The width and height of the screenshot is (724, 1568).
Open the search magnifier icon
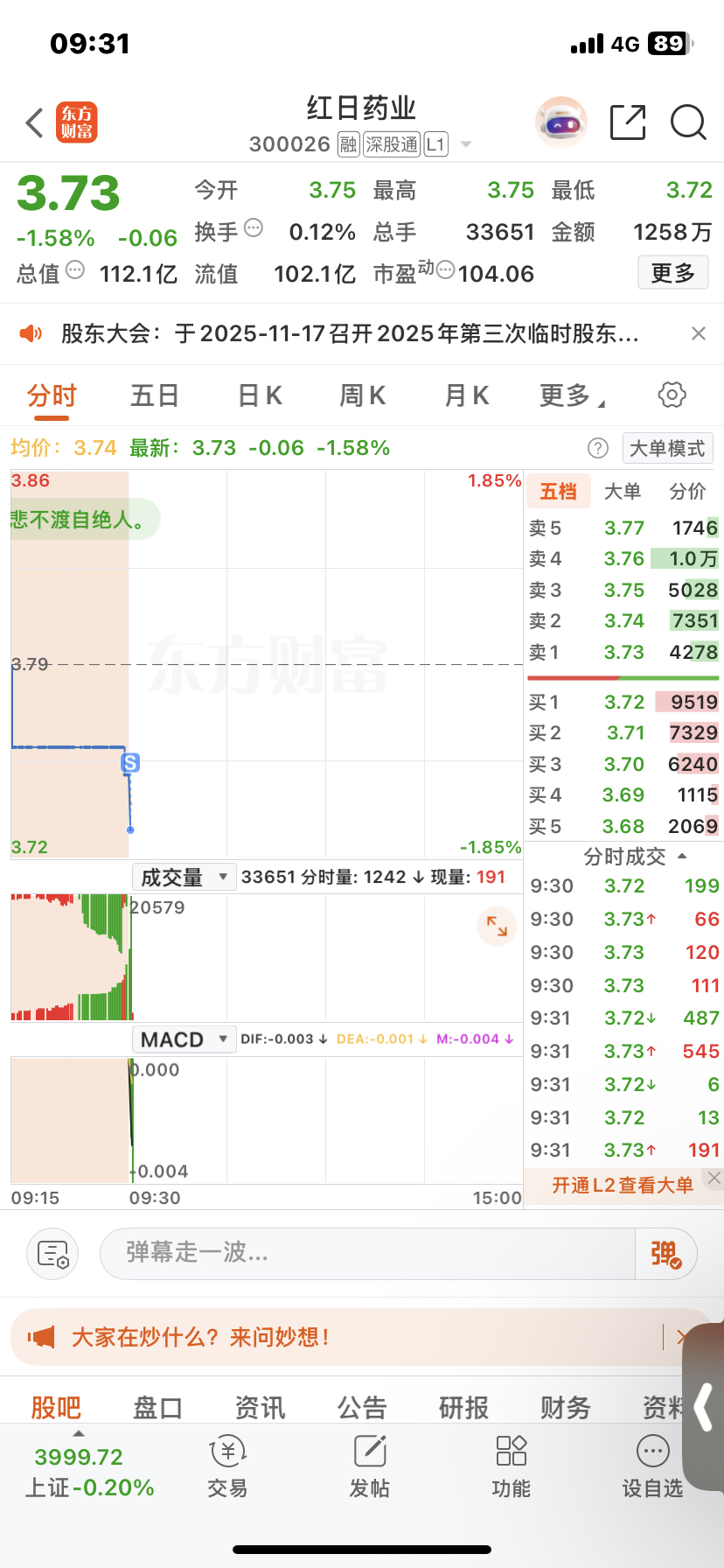(688, 122)
